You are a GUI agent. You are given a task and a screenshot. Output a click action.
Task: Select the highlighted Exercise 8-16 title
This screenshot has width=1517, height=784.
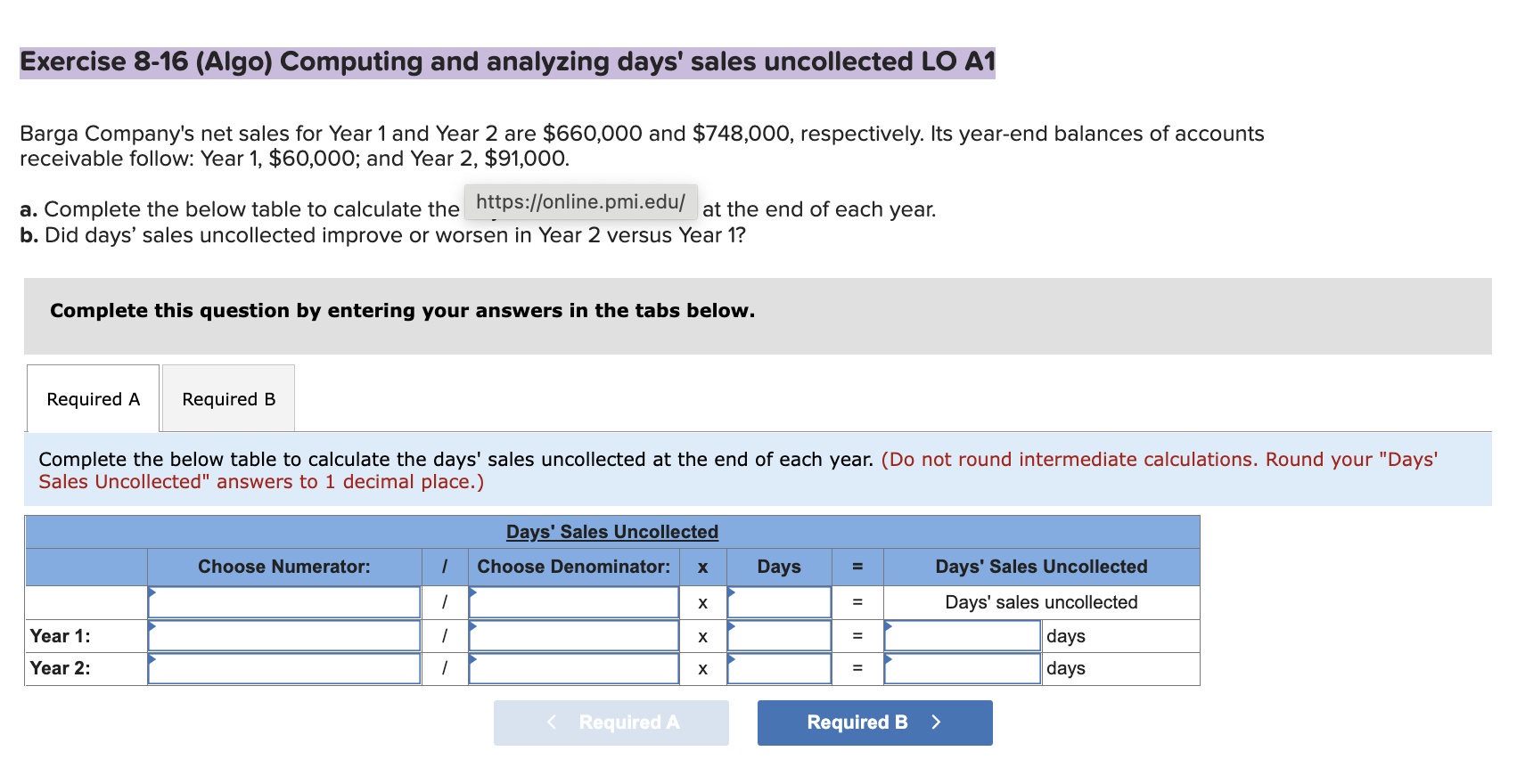coord(508,61)
